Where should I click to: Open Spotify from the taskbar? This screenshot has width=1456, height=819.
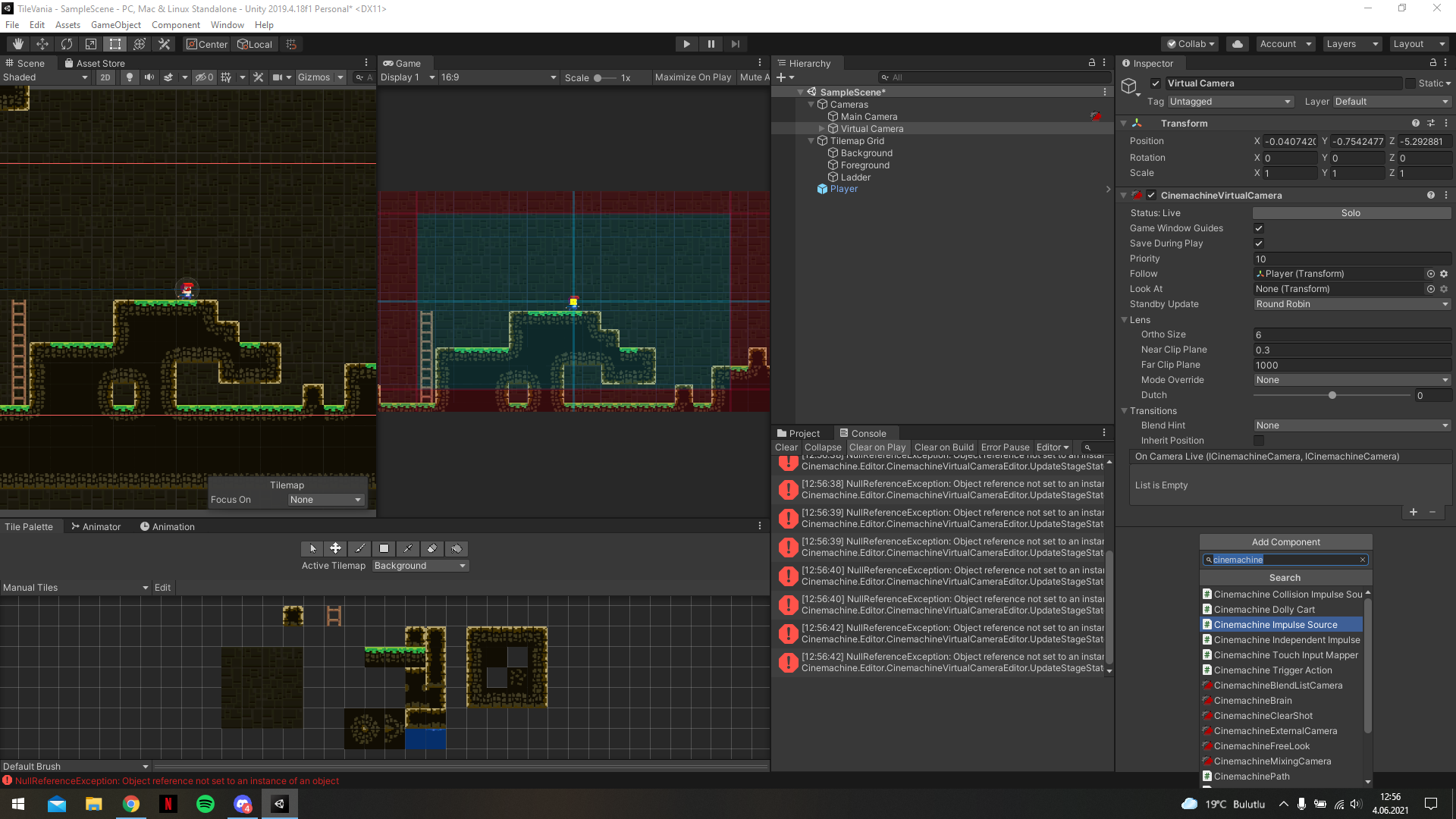(x=206, y=804)
